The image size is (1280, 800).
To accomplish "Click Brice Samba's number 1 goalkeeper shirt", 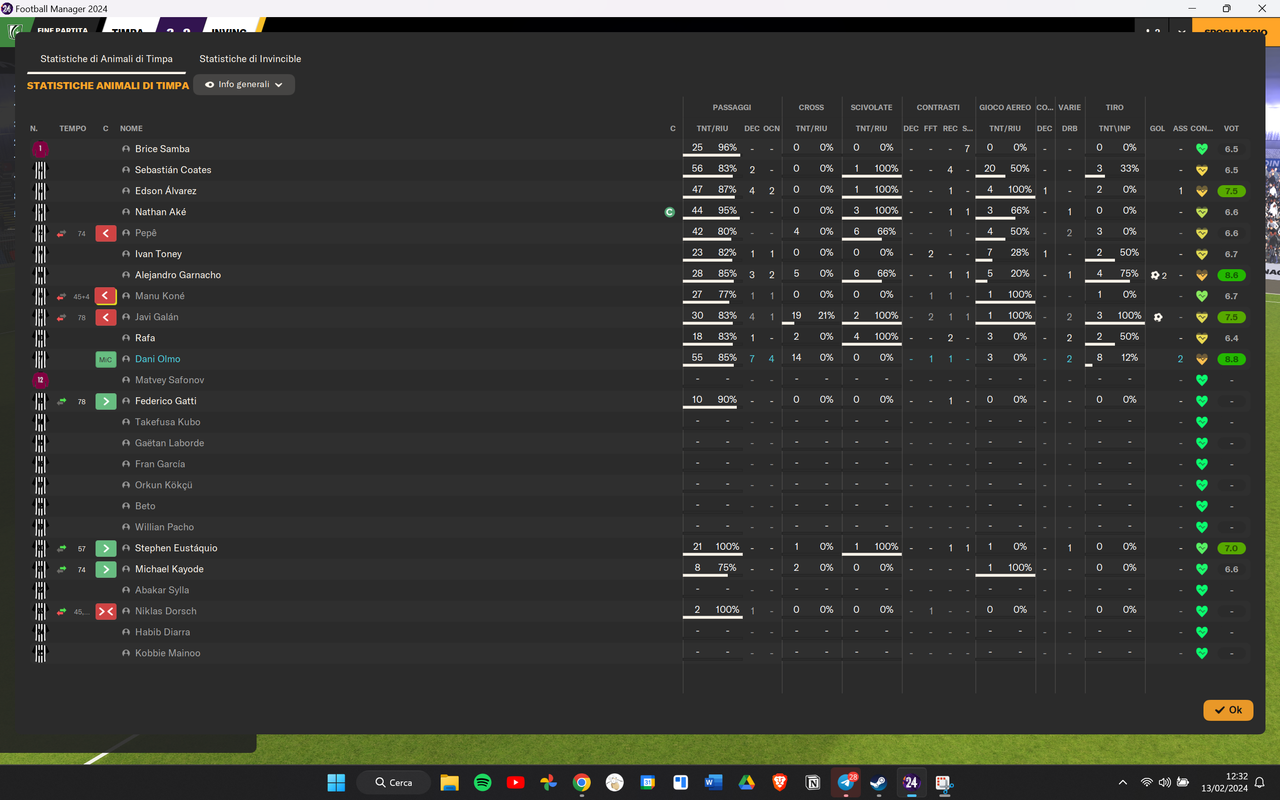I will (40, 149).
